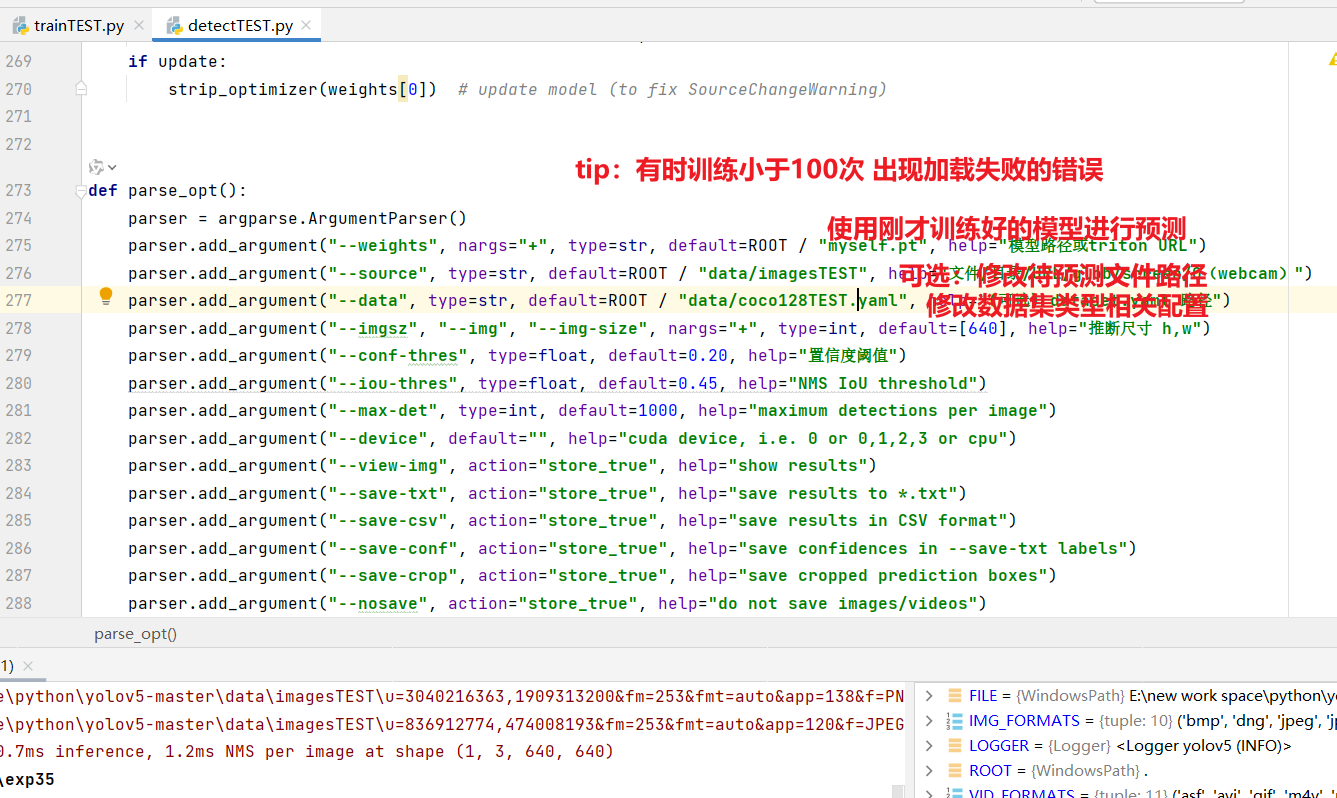Viewport: 1337px width, 798px height.
Task: Close the detectTEST.py tab
Action: click(x=306, y=26)
